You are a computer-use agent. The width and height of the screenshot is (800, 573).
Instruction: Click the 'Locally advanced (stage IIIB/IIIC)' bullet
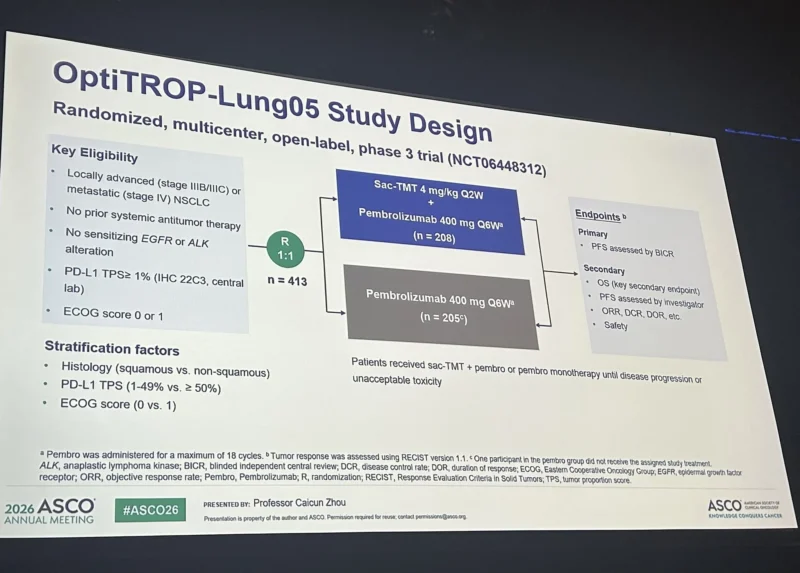tap(154, 187)
